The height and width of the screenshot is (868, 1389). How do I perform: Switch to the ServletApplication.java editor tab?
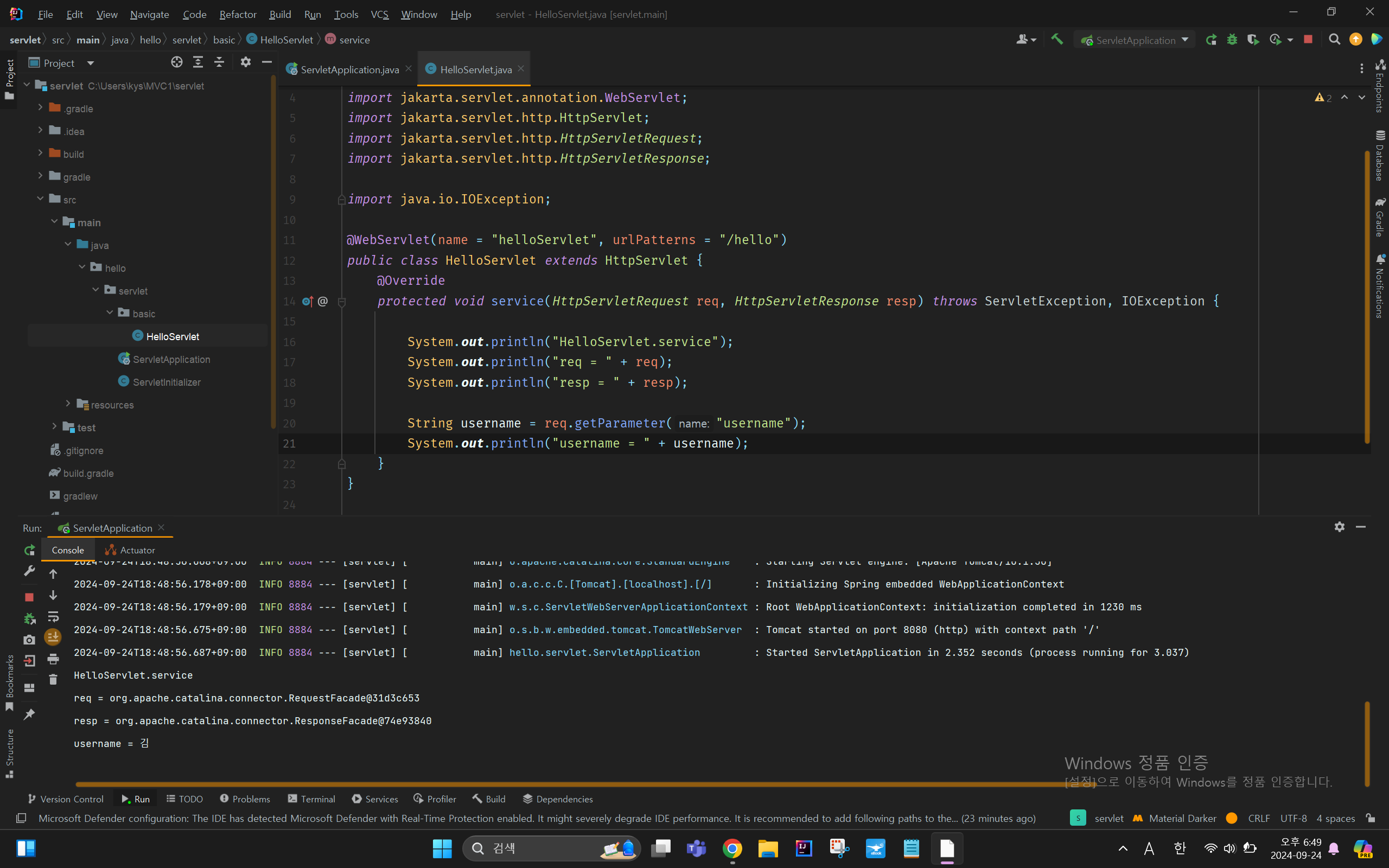coord(349,69)
